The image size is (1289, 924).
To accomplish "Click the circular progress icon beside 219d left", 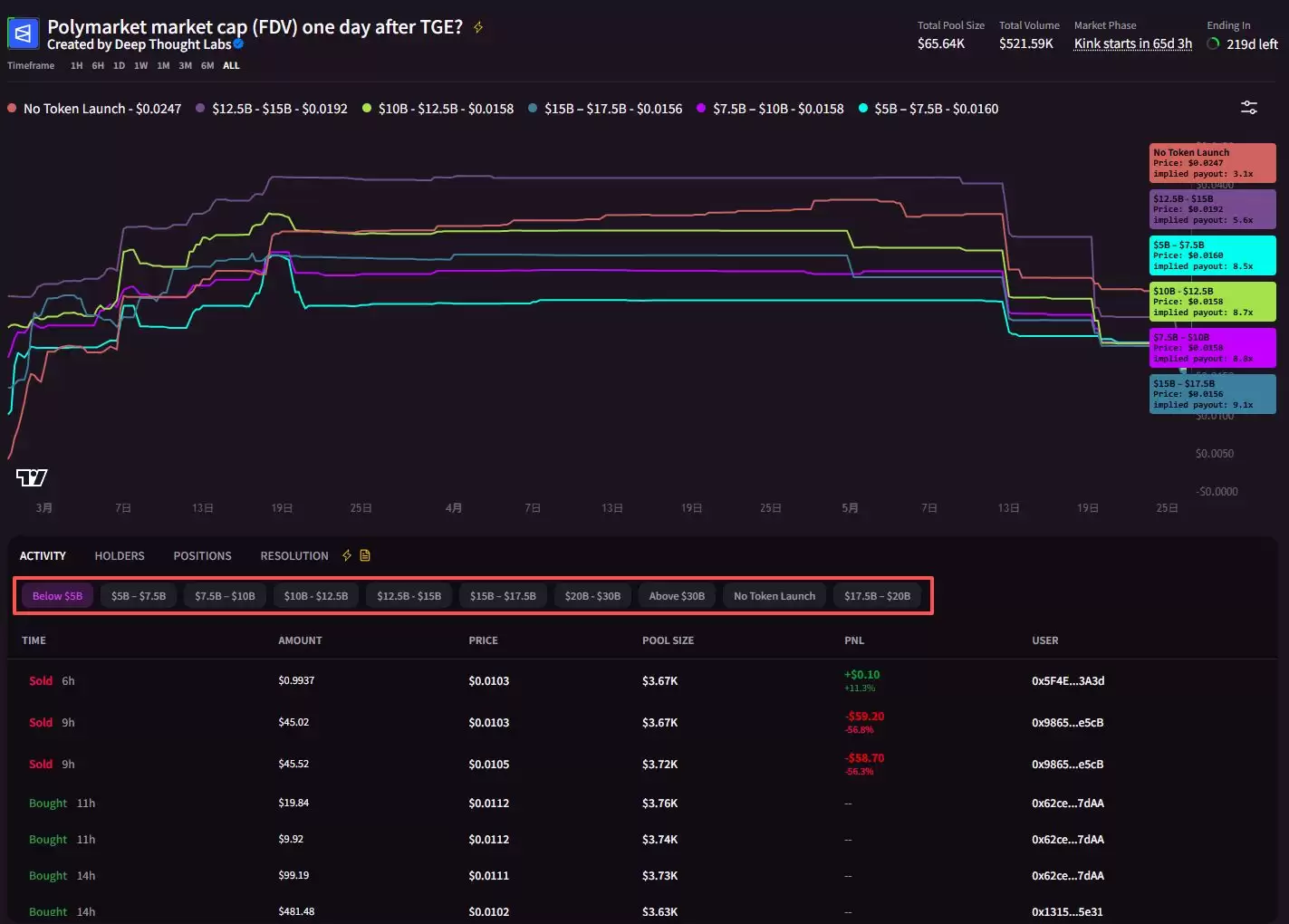I will click(1213, 43).
